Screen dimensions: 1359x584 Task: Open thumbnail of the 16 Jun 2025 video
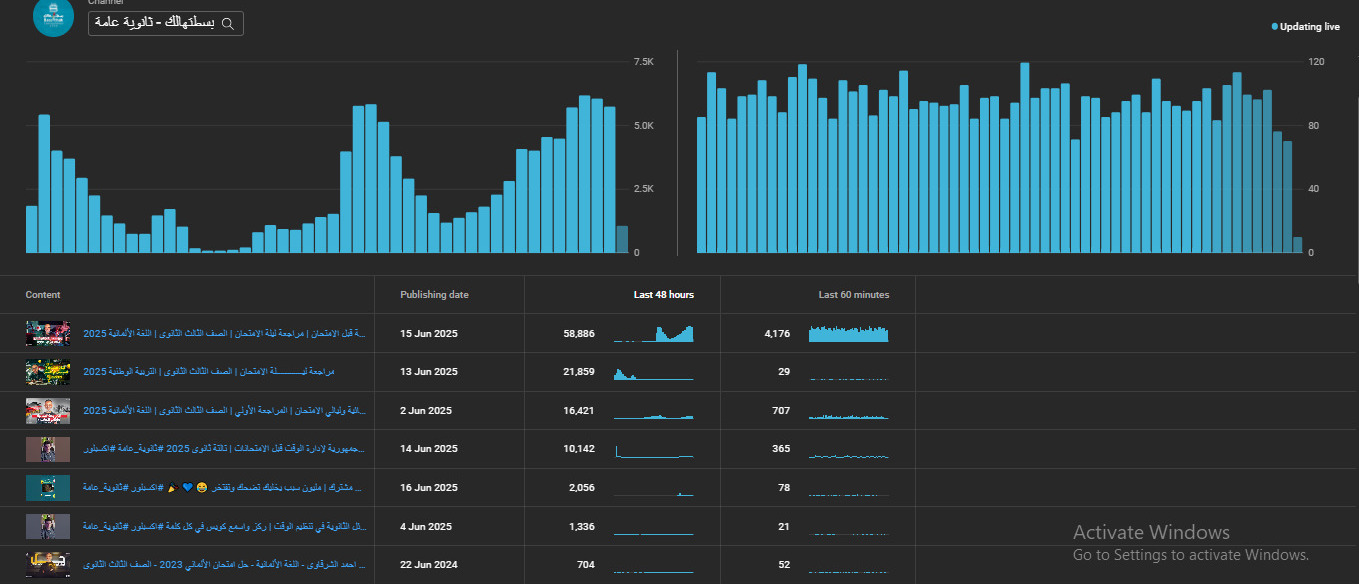pos(48,487)
